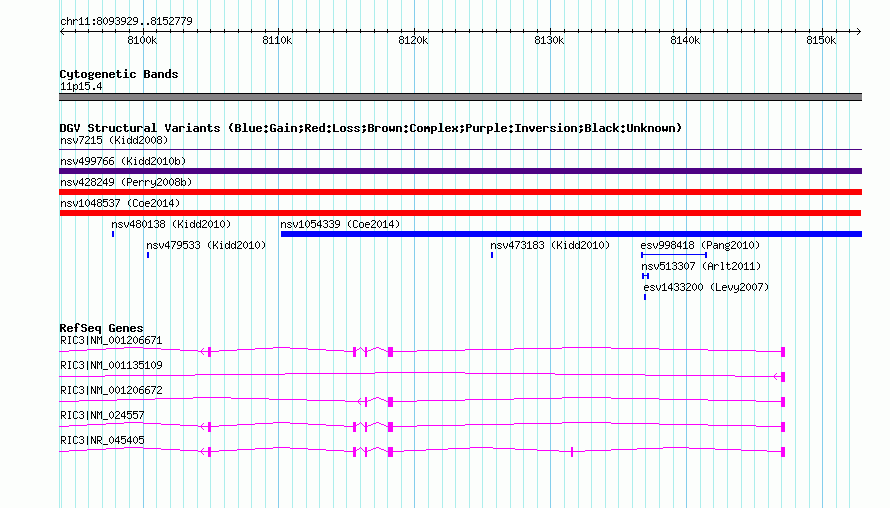Open the nsv1054339 (Coe2014) variant label
890x508 pixels.
(x=340, y=224)
